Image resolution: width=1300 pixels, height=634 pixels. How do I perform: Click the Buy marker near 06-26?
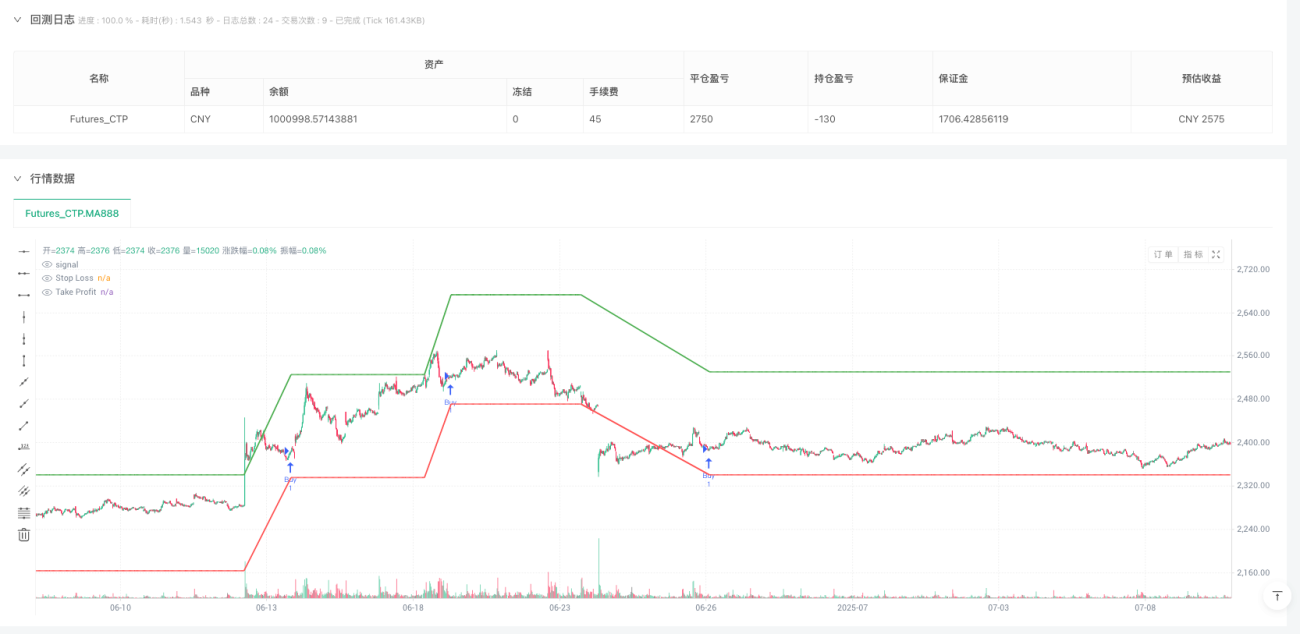pyautogui.click(x=709, y=464)
